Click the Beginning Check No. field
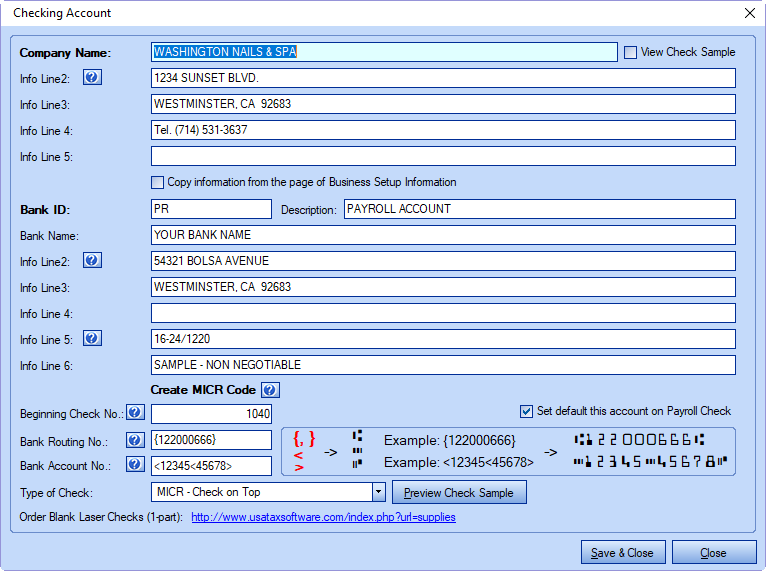The image size is (766, 571). click(211, 414)
